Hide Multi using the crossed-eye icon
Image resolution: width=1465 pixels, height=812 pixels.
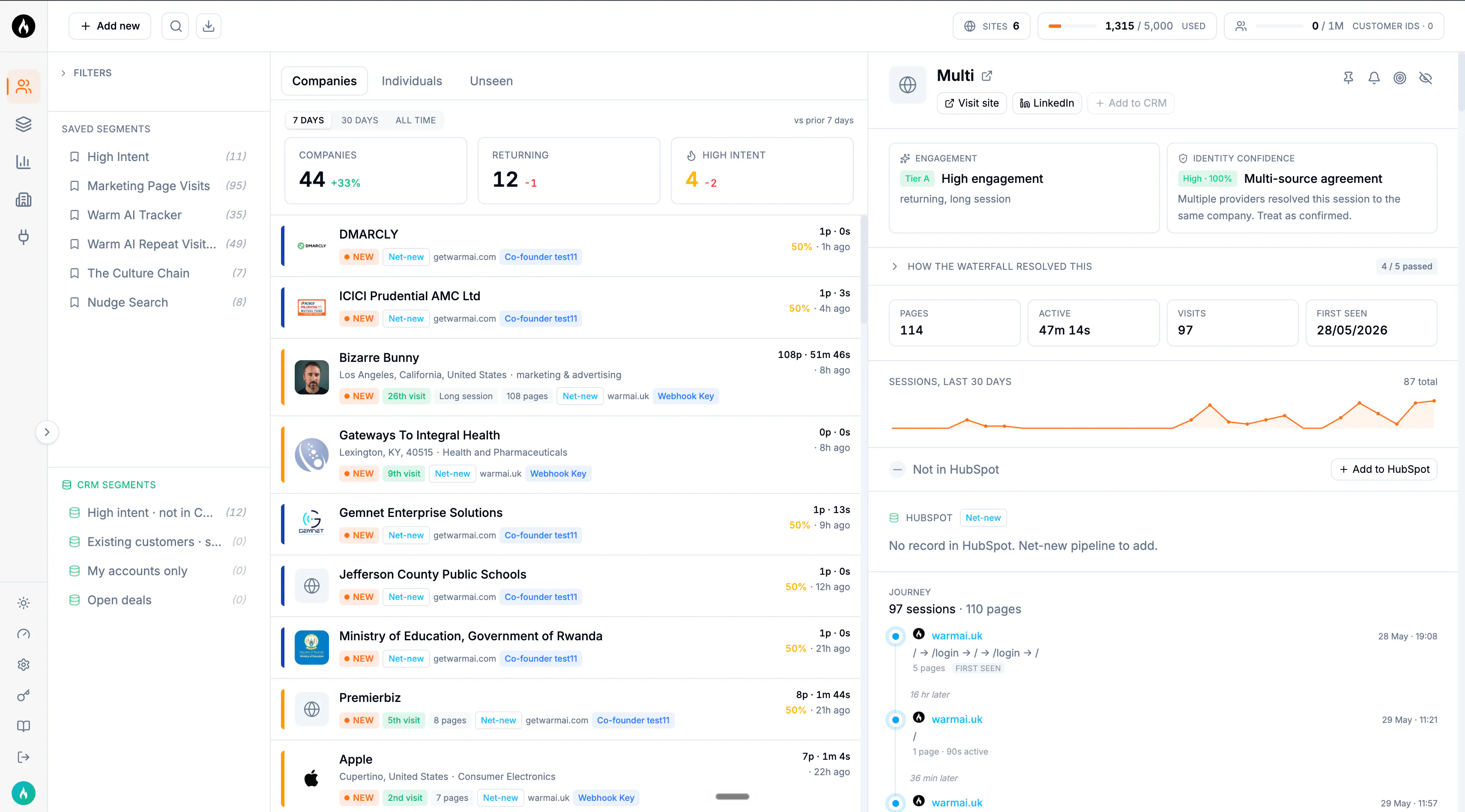coord(1425,78)
